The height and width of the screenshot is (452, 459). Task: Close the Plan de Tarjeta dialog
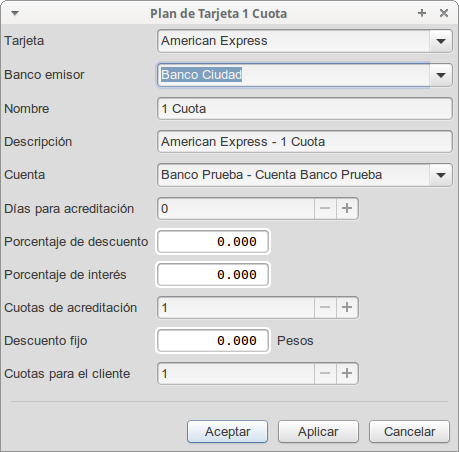click(x=444, y=13)
